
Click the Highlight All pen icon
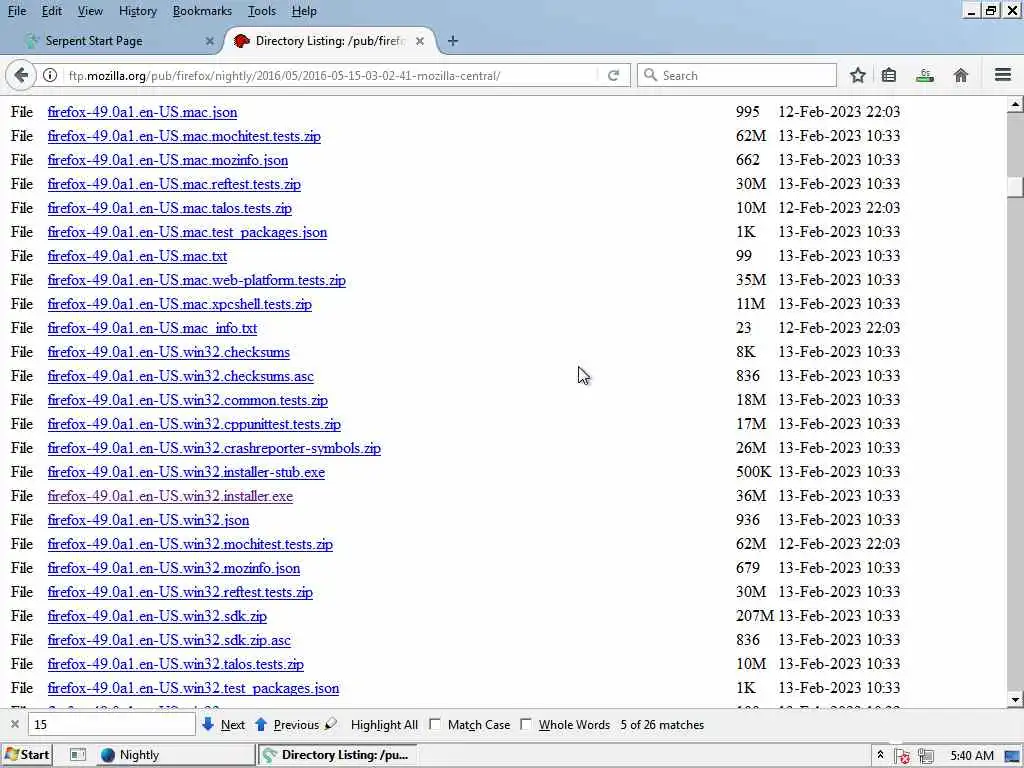pos(331,724)
